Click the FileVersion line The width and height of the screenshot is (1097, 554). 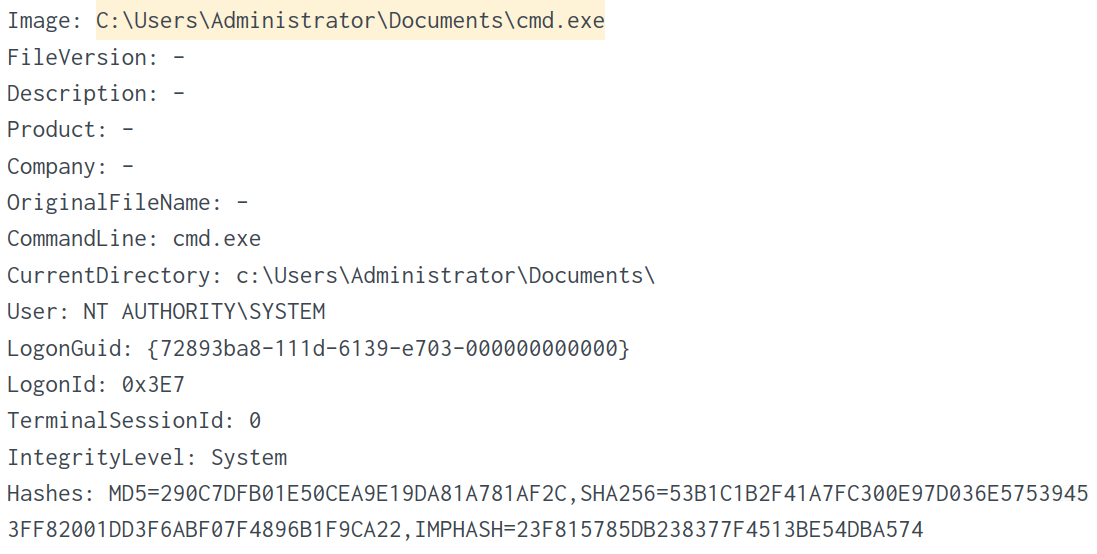96,57
